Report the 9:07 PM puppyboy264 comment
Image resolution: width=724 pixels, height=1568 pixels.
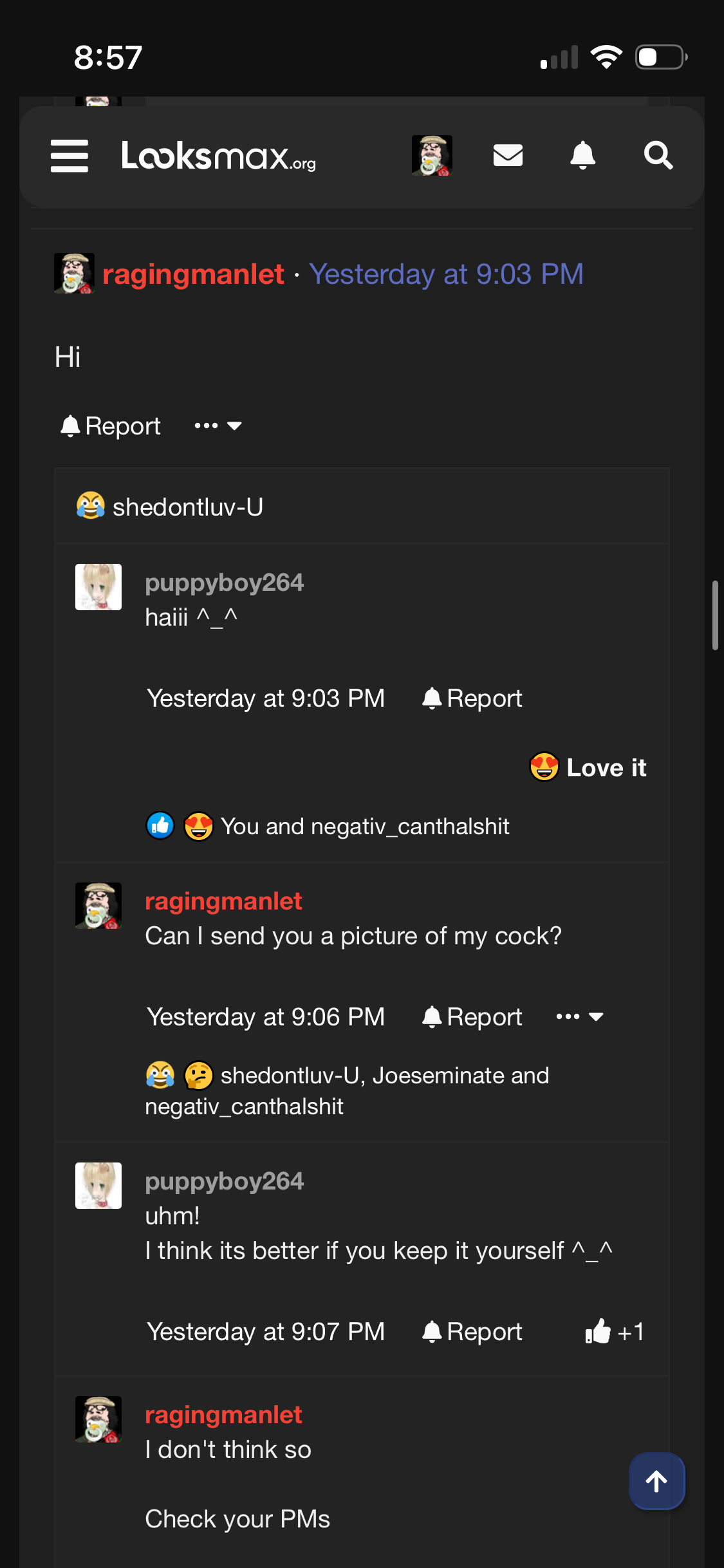coord(472,1332)
